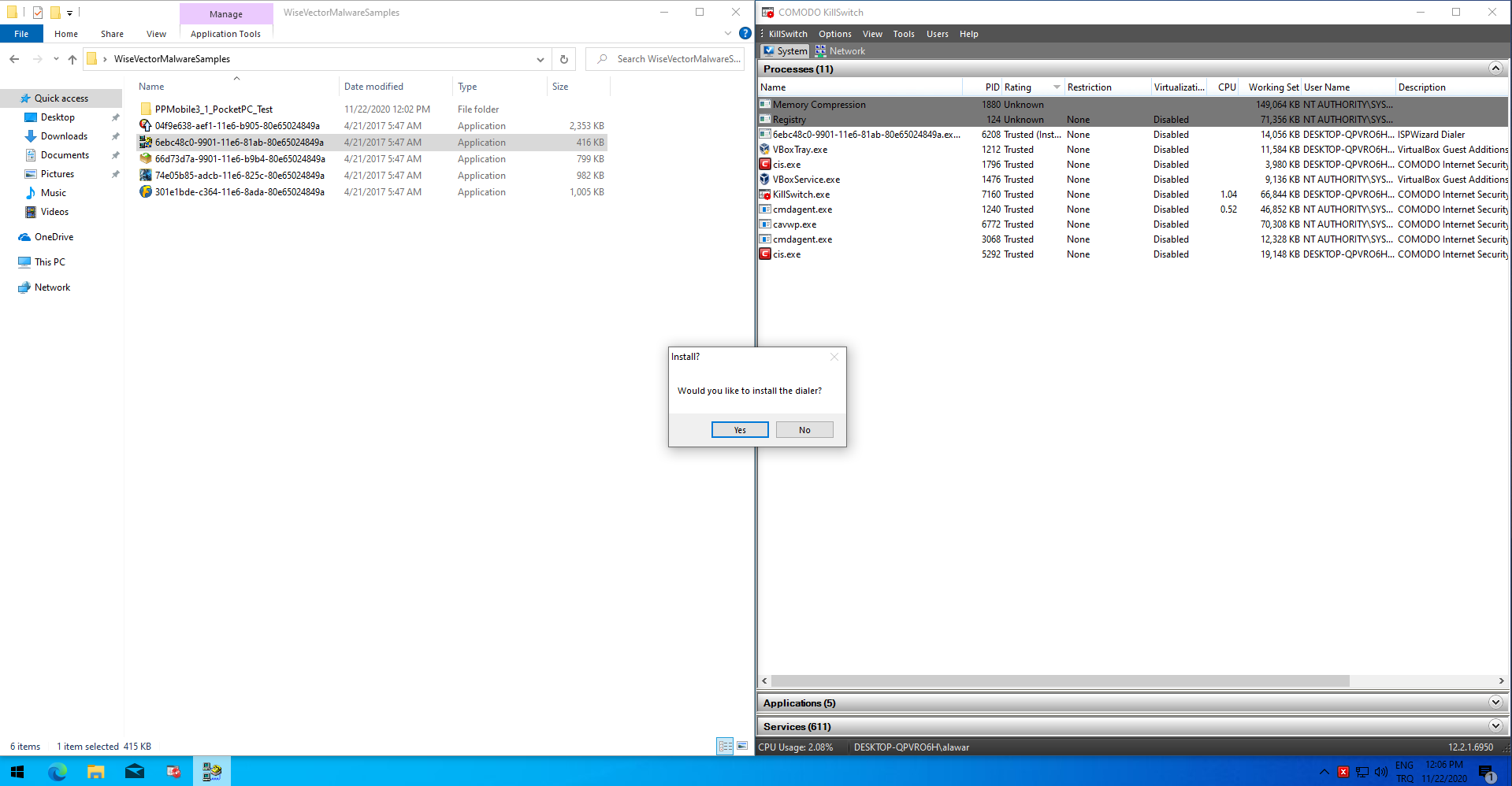Viewport: 1512px width, 786px height.
Task: Select the VBoxService.exe process icon
Action: pos(765,180)
